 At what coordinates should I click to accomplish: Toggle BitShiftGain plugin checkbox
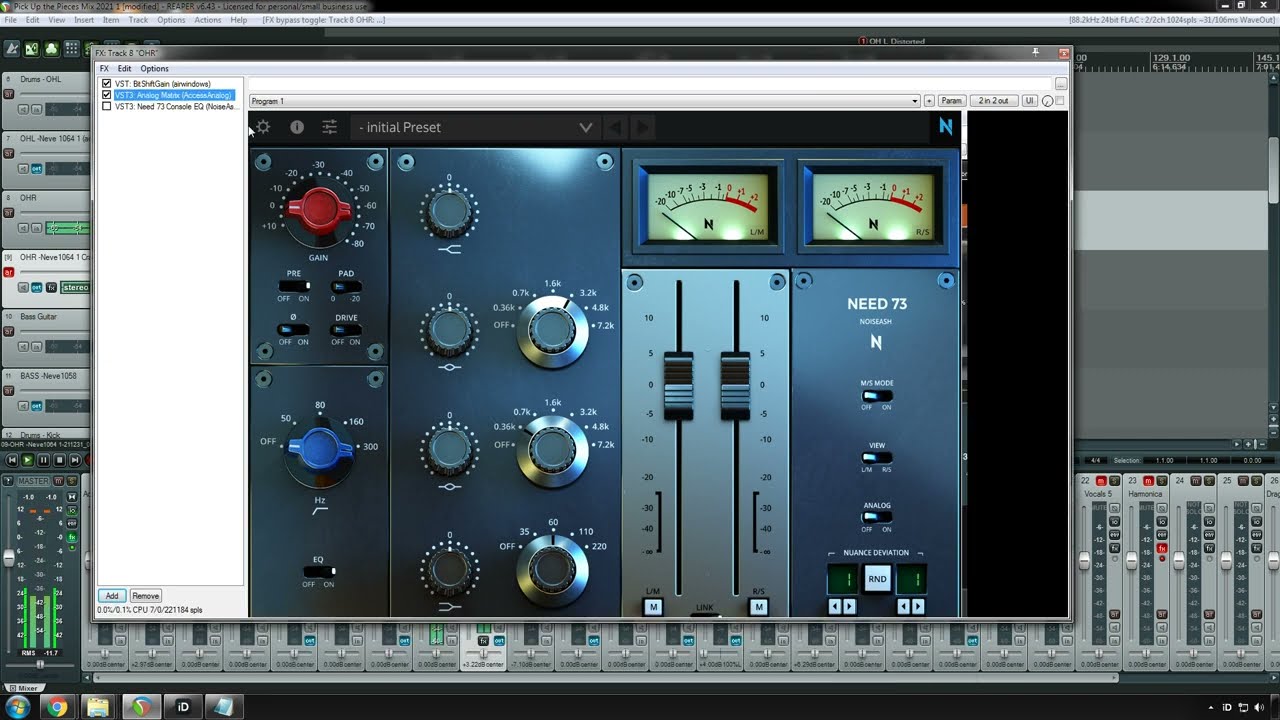tap(107, 84)
